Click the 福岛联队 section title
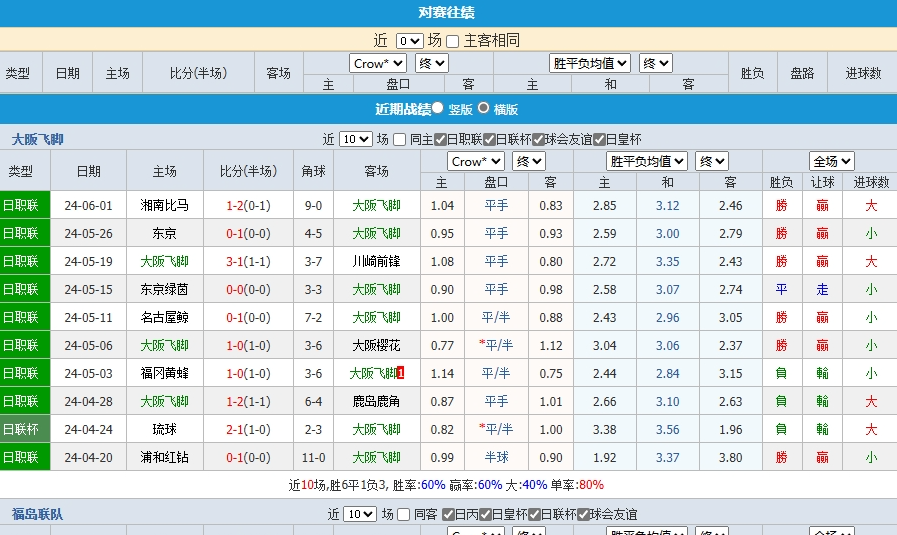Image resolution: width=897 pixels, height=535 pixels. (37, 514)
